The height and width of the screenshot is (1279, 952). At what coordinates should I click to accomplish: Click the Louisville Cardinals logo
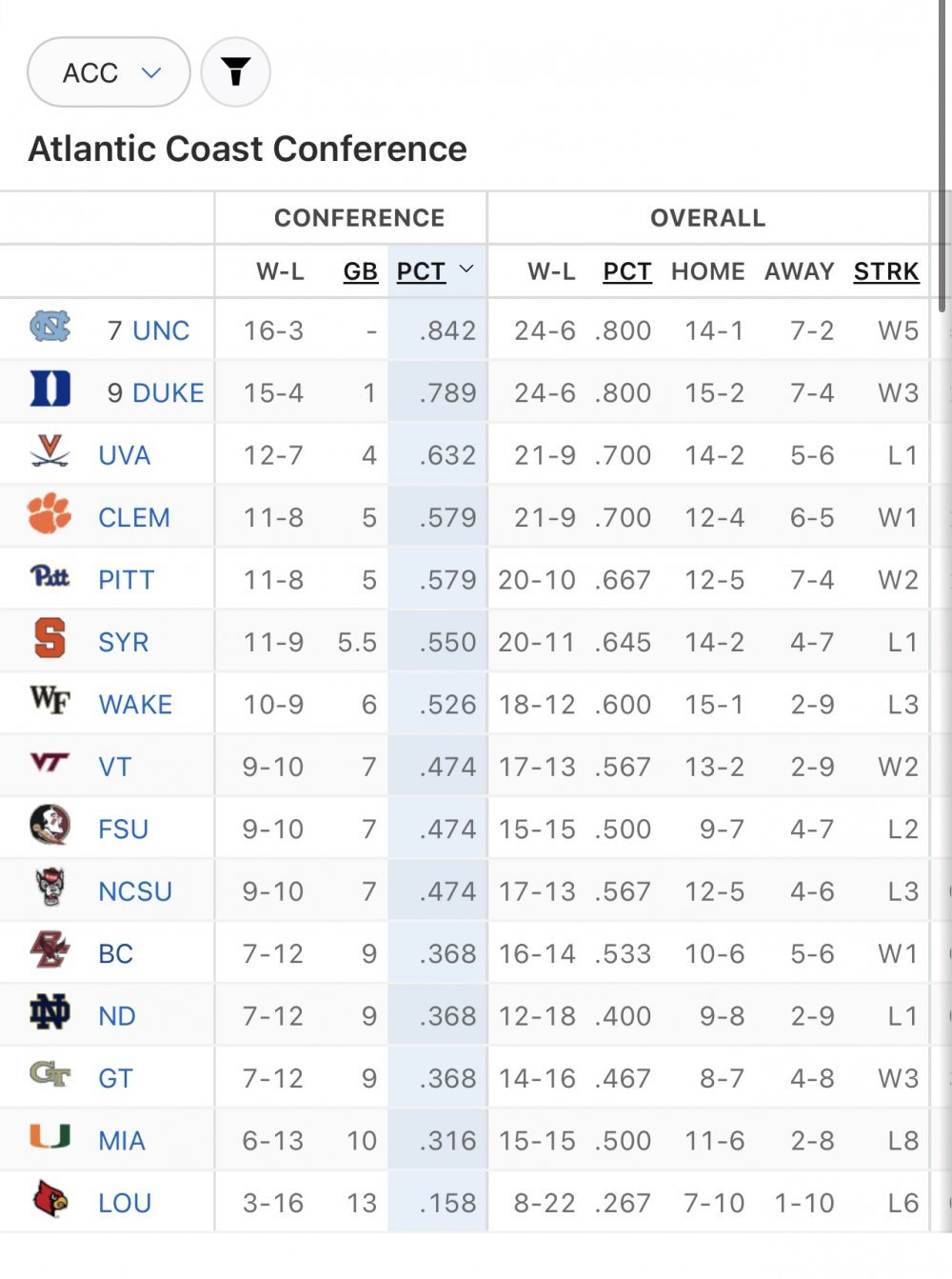coord(50,1198)
